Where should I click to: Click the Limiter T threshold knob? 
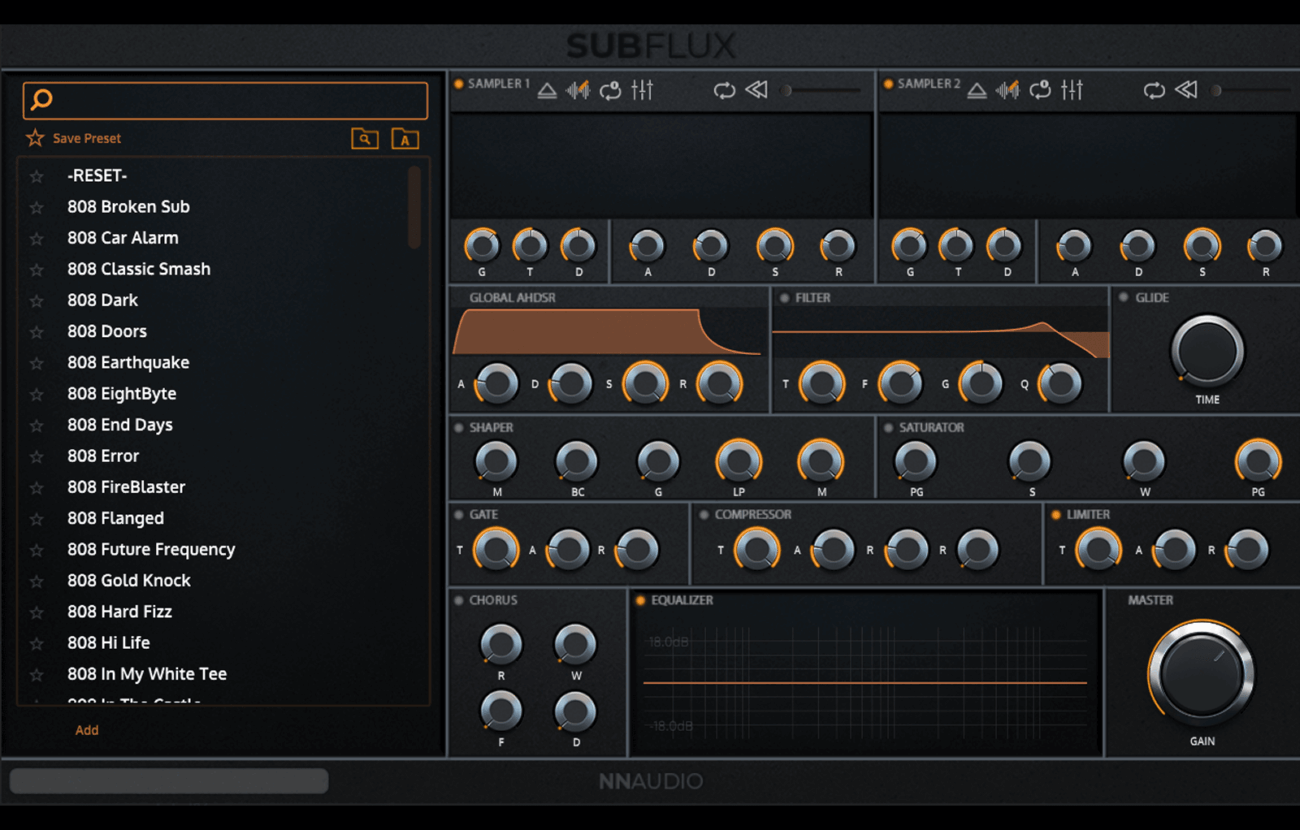1098,549
